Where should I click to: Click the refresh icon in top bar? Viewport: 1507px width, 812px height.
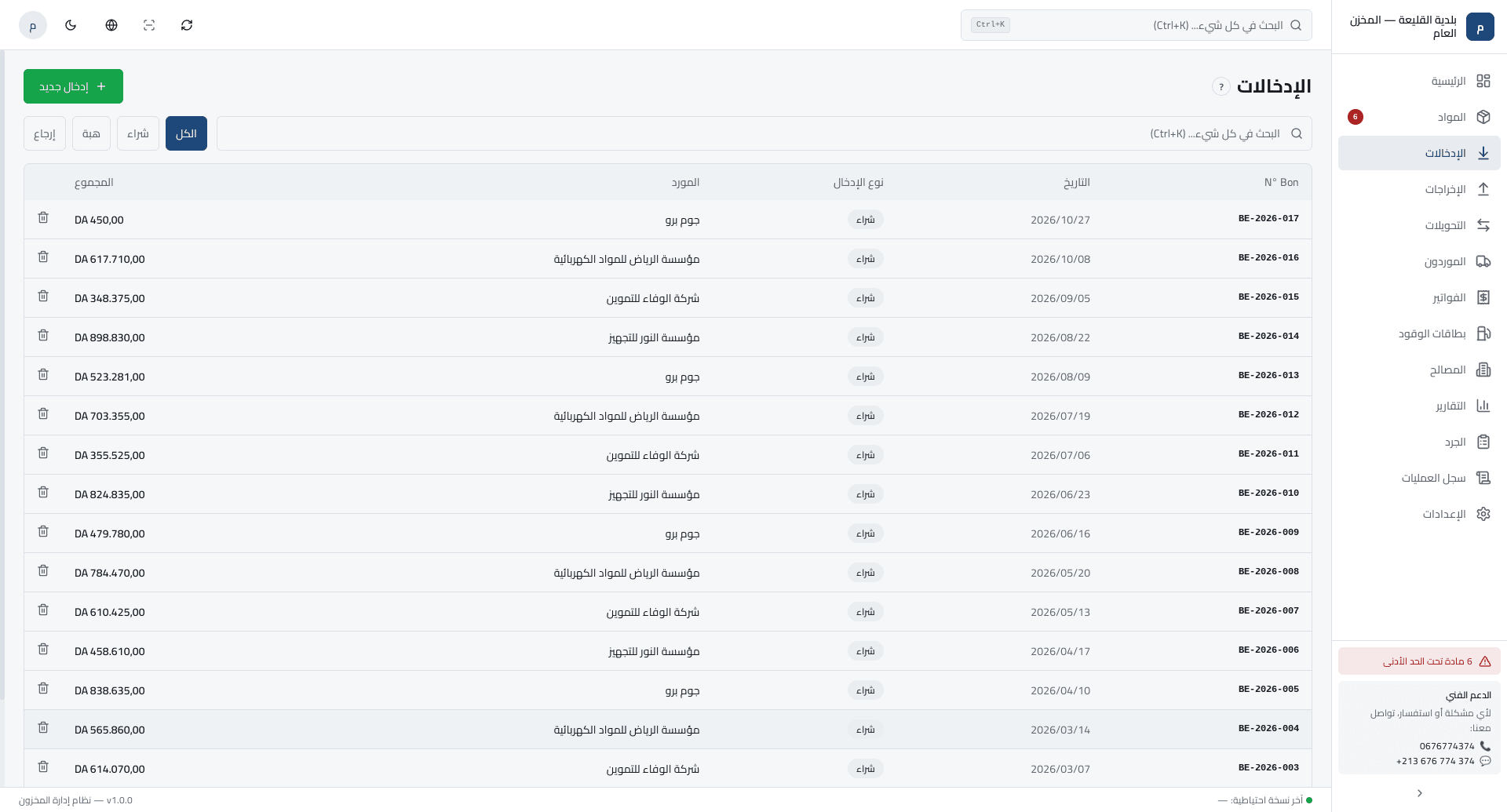coord(187,25)
